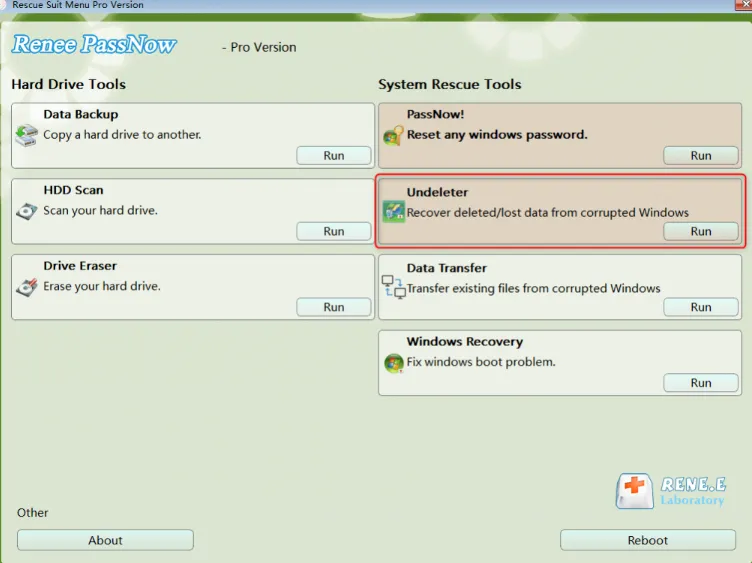
Task: Click 'Recover deleted/lost data from corrupted Windows' text
Action: (x=548, y=212)
